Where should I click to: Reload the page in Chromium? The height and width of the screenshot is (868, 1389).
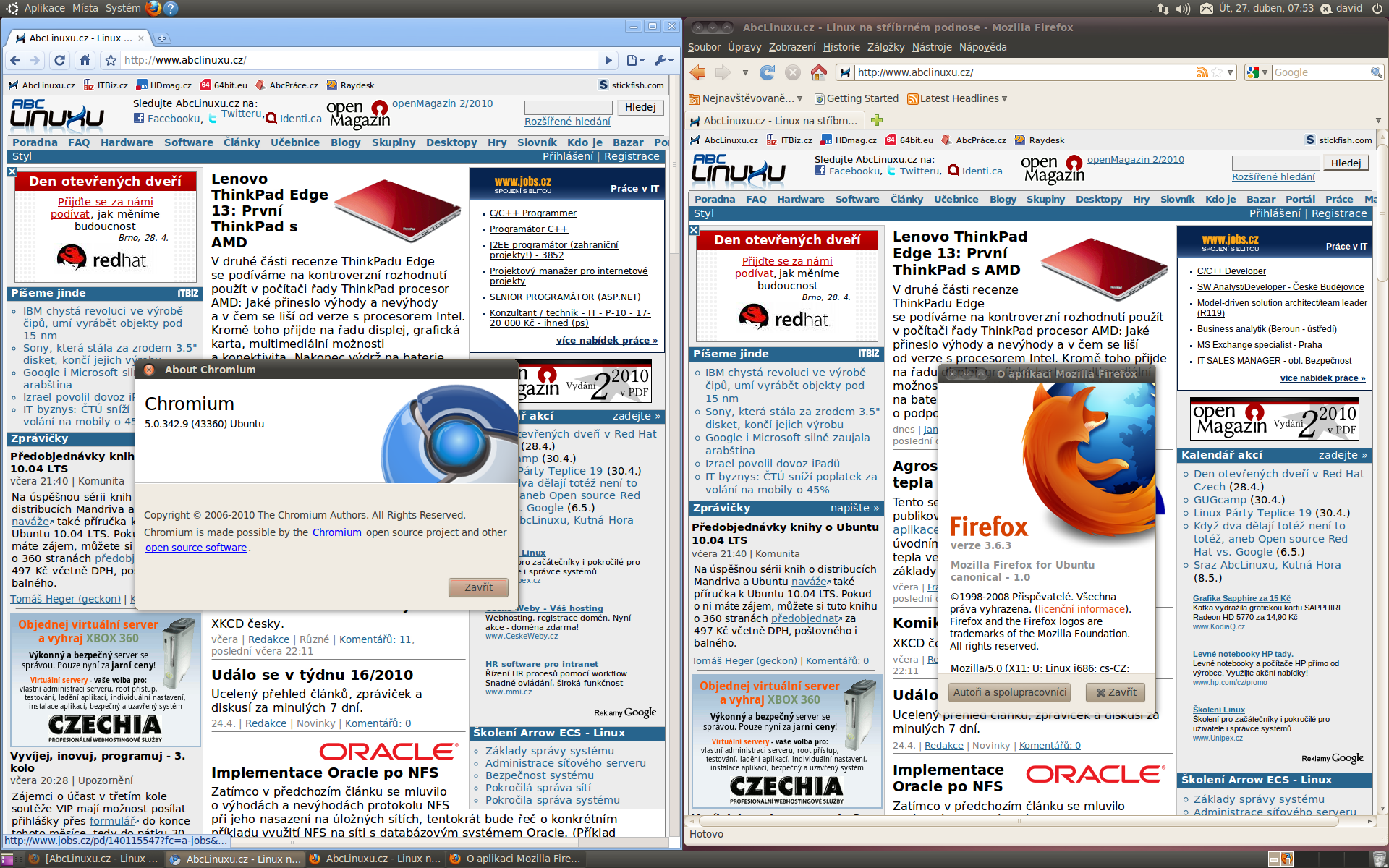(x=60, y=60)
